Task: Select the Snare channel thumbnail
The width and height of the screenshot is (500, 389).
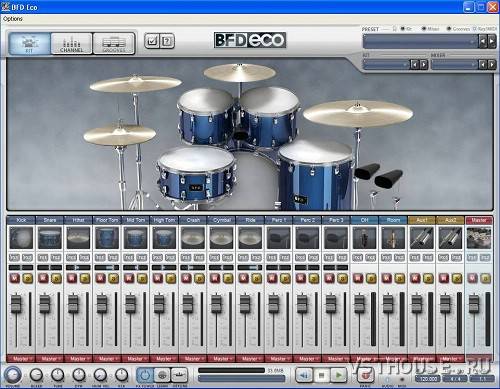Action: coord(50,238)
